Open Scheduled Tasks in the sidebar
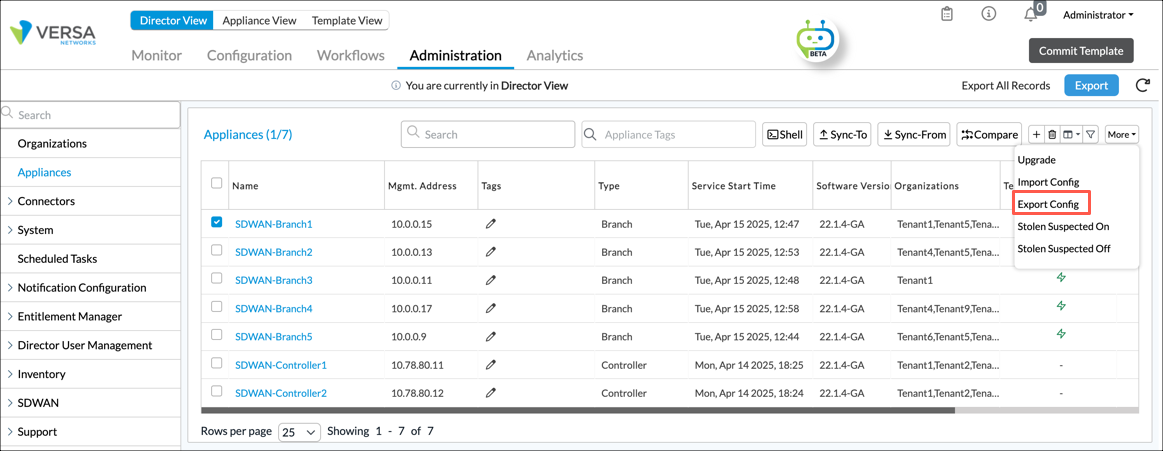This screenshot has width=1163, height=451. click(57, 259)
